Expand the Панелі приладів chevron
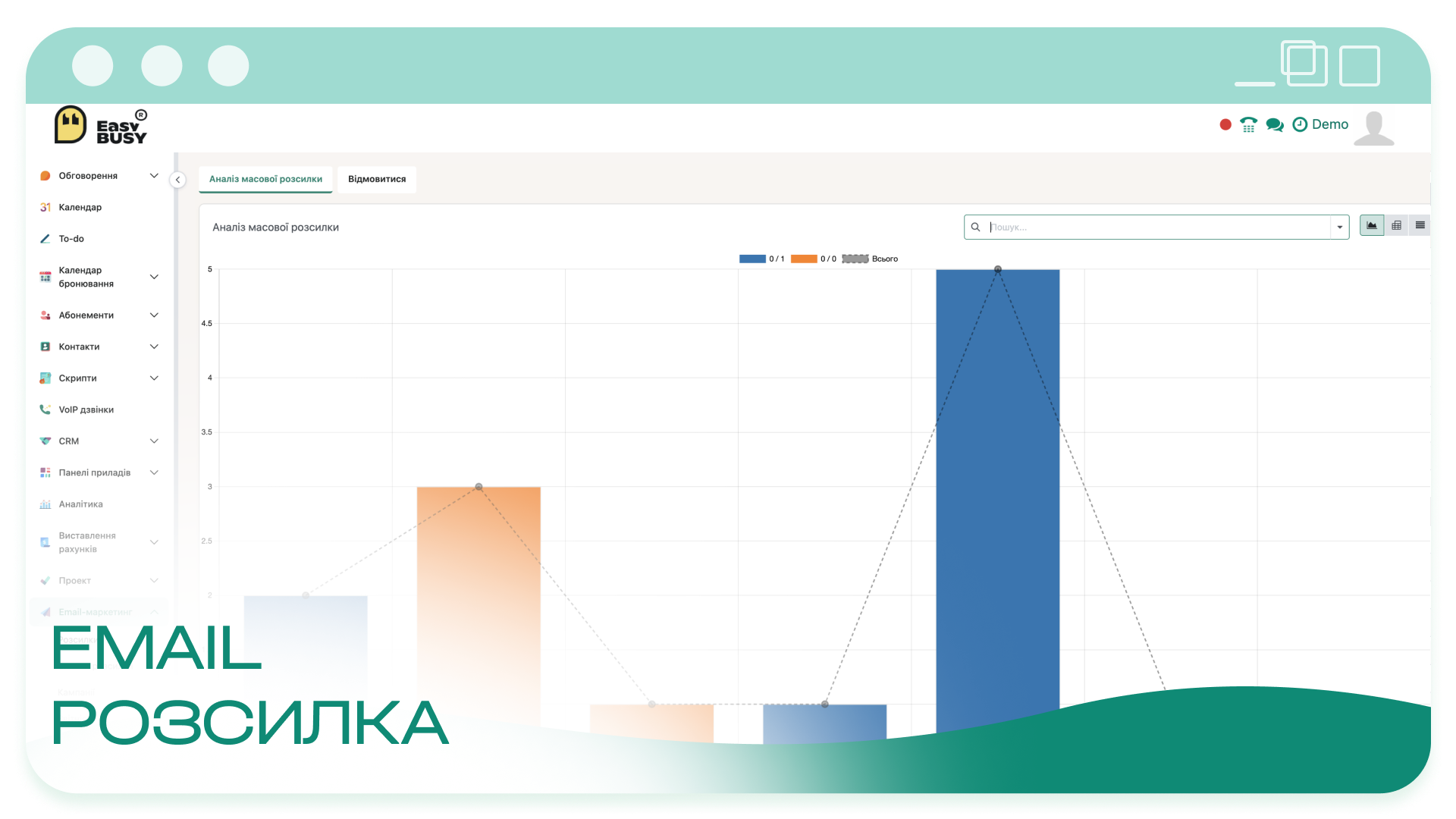 154,472
